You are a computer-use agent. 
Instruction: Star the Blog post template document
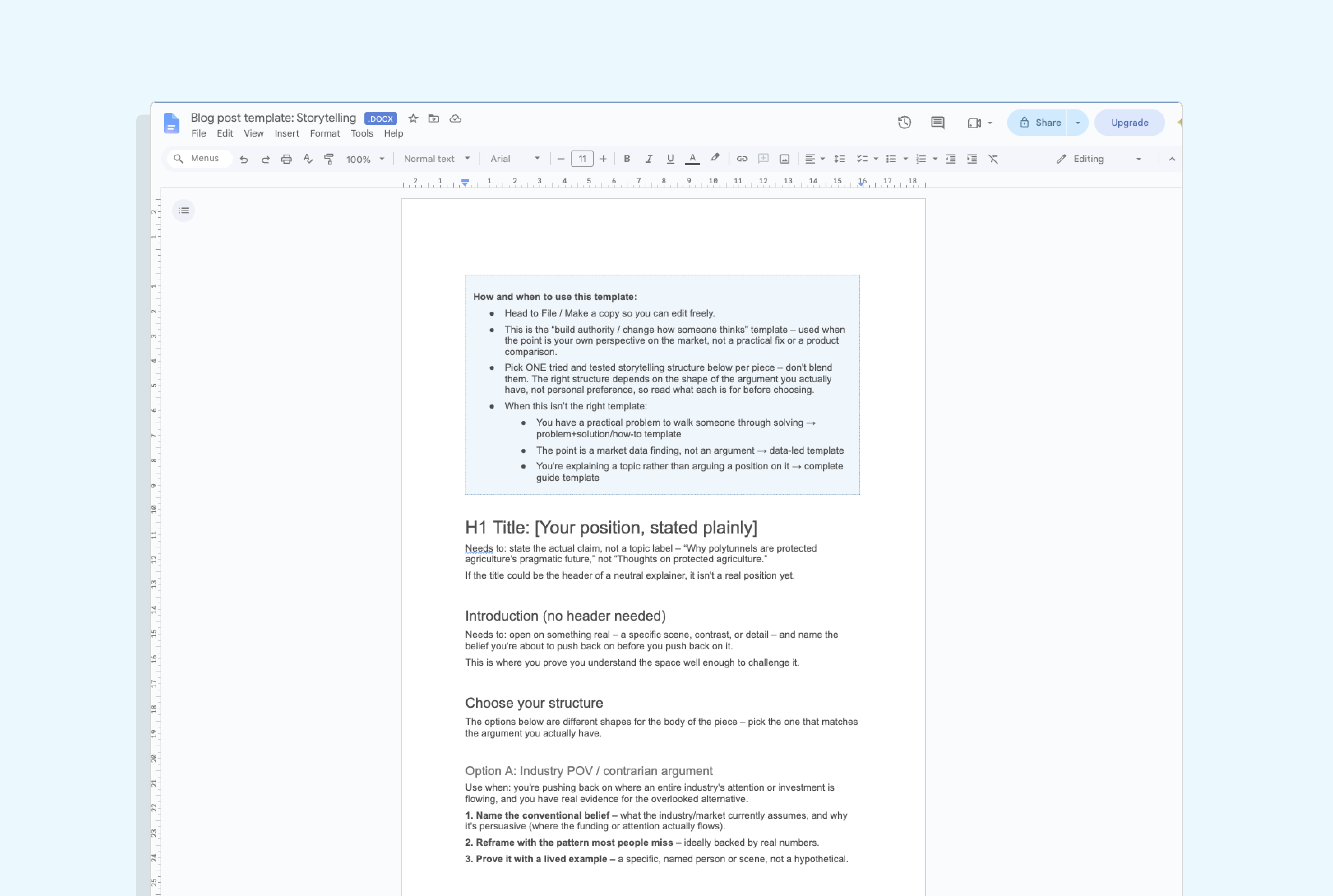pyautogui.click(x=413, y=118)
